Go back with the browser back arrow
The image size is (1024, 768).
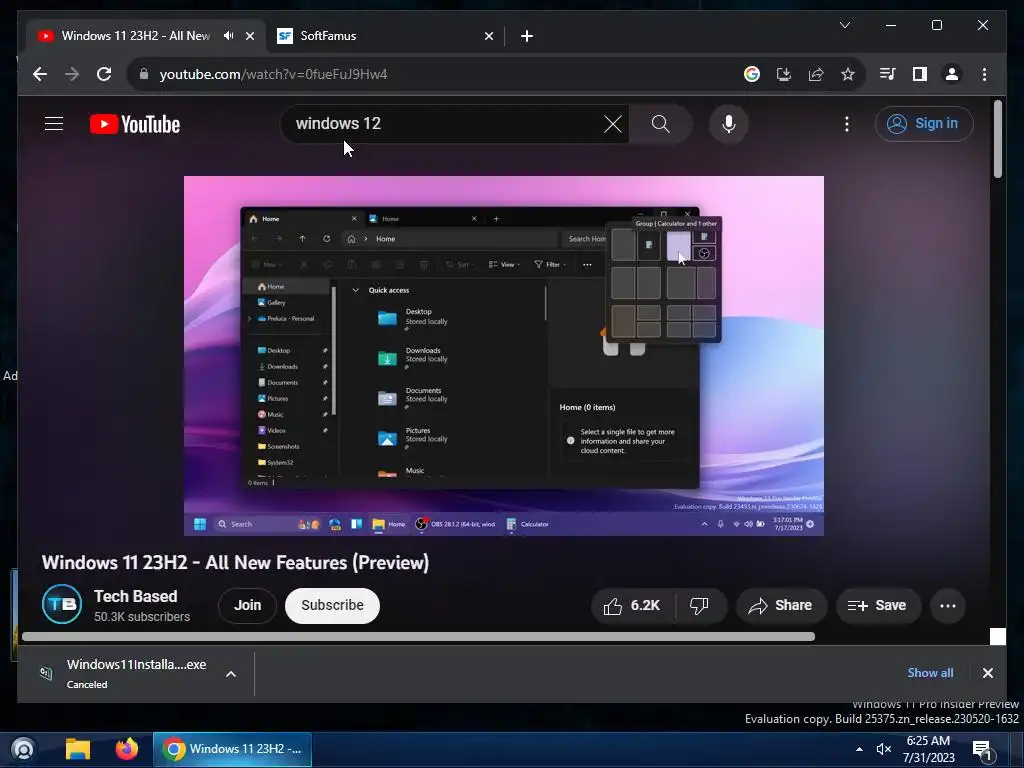[x=40, y=74]
